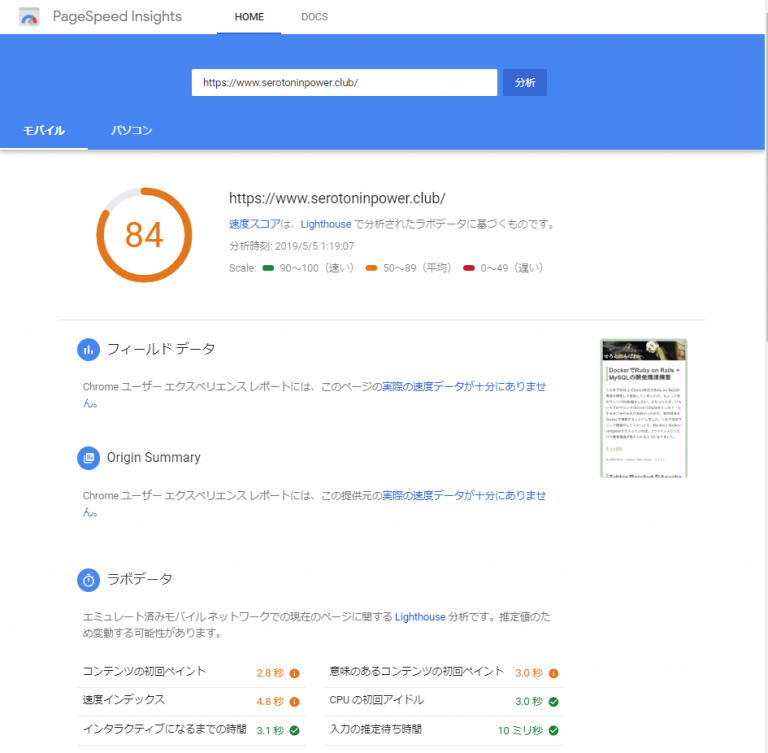This screenshot has width=768, height=753.
Task: Click the page screenshot thumbnail
Action: (x=644, y=408)
